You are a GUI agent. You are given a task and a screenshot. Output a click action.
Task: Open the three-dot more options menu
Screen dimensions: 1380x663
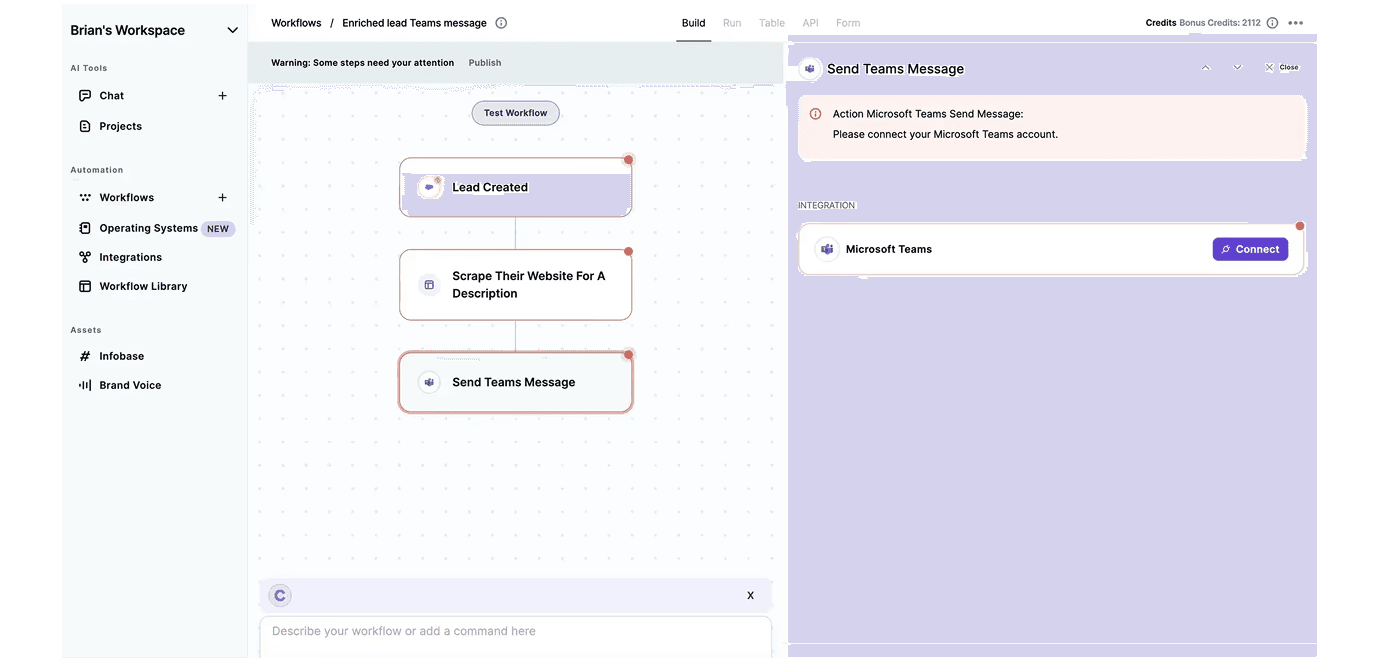tap(1296, 23)
